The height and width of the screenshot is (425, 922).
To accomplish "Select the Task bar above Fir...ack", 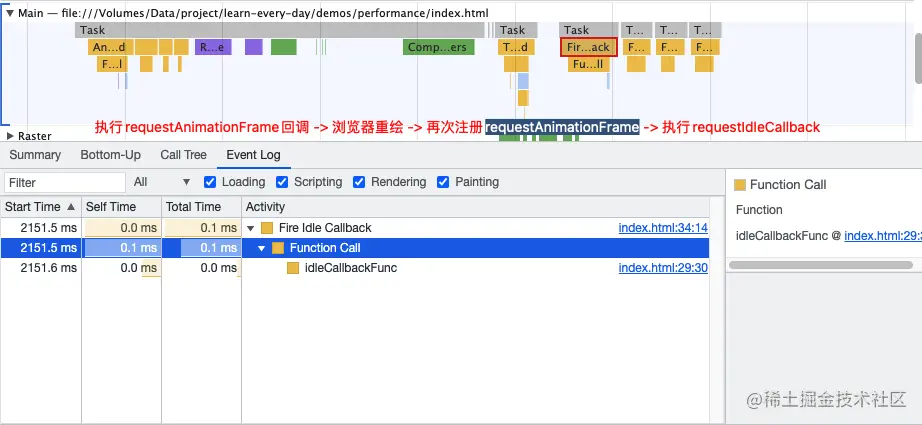I will pos(589,30).
